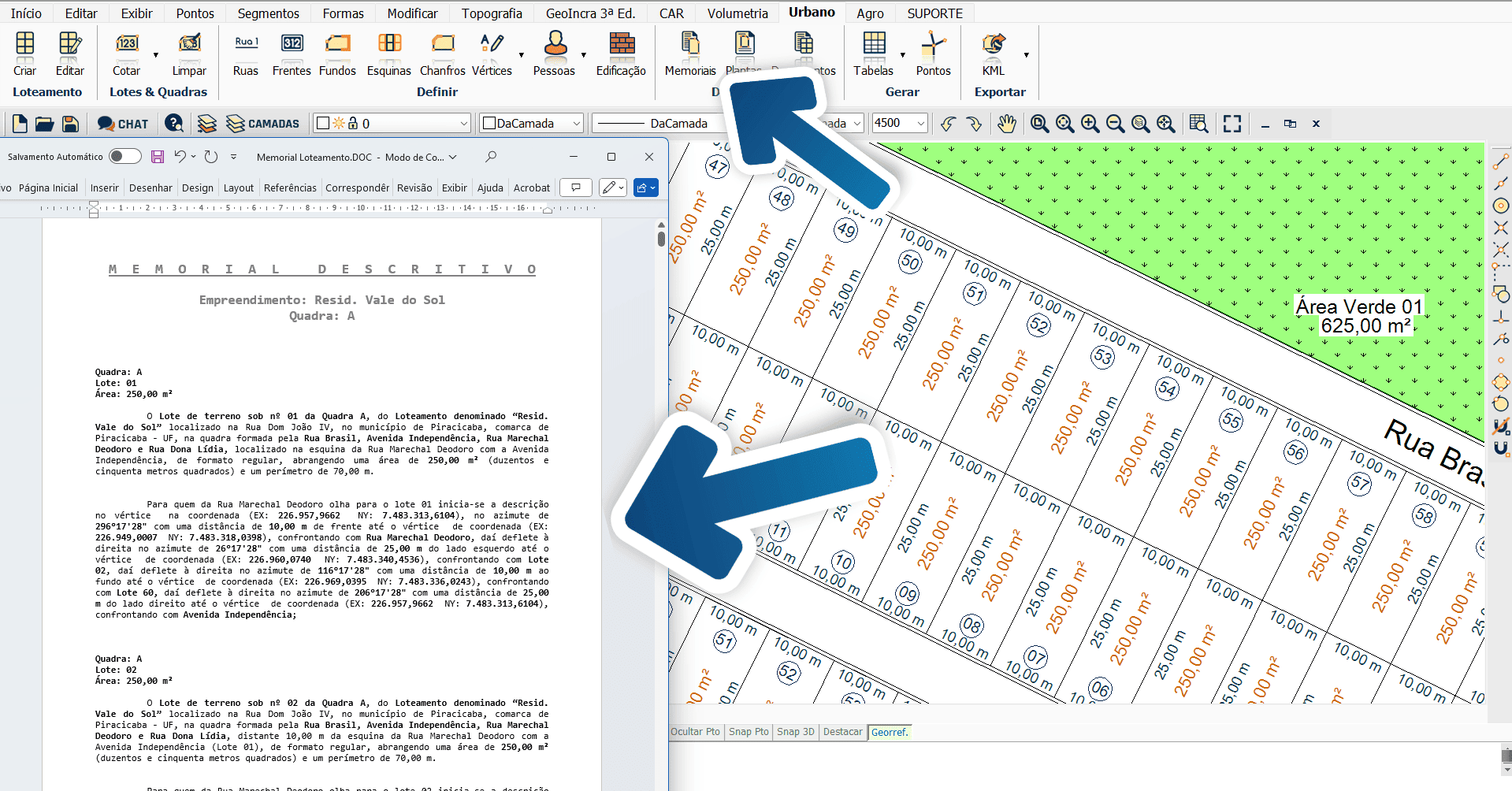Open the Ruas definition tool
Screen dimensions: 1512x791
[x=246, y=54]
